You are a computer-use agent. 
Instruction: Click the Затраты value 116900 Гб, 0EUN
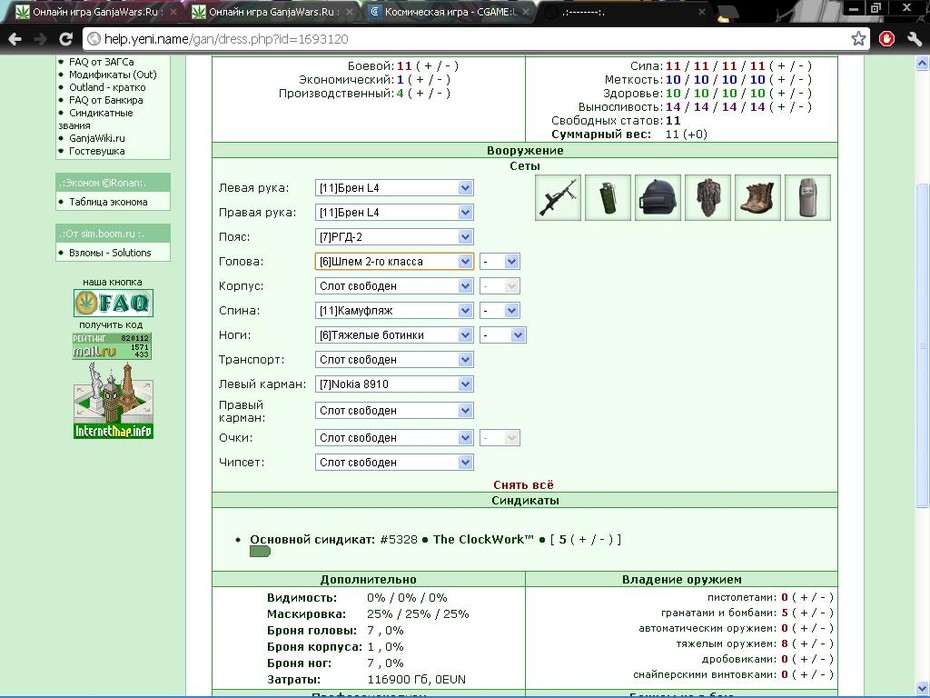pos(416,680)
